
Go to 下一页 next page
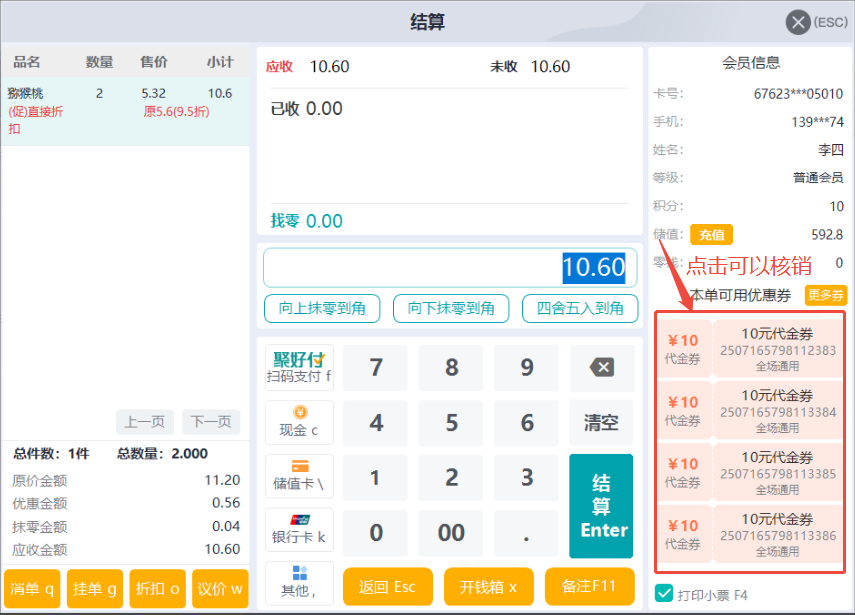tap(211, 422)
